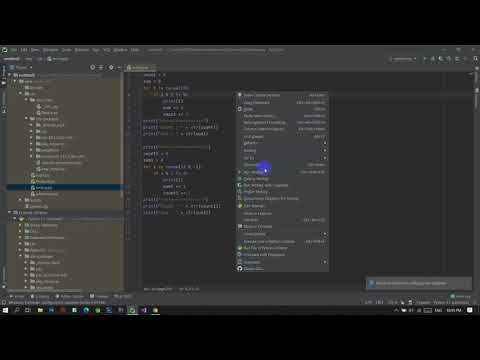Expand the Refactor submenu arrow in context menu

coord(325,143)
